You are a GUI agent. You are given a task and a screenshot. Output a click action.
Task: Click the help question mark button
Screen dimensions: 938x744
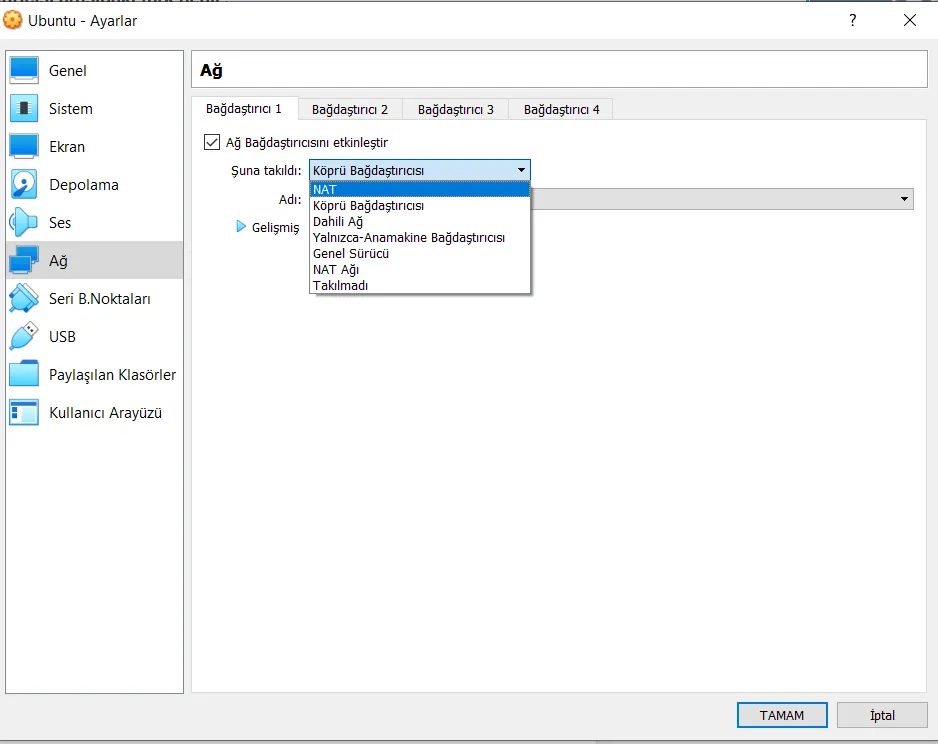pyautogui.click(x=852, y=20)
